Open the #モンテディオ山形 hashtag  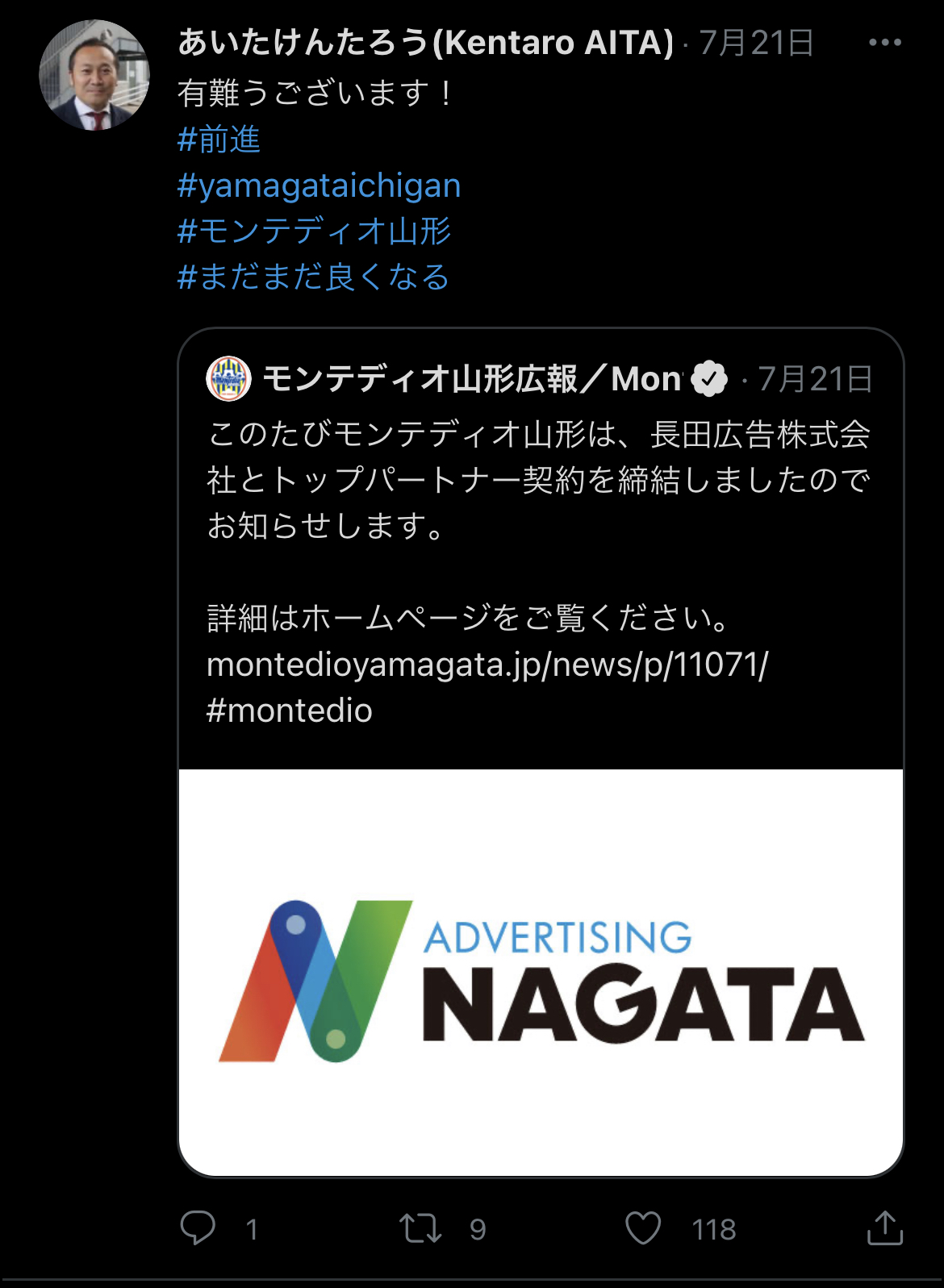pos(314,231)
